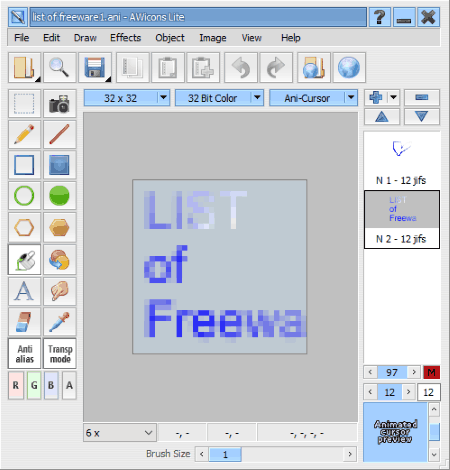The height and width of the screenshot is (470, 450).
Task: Click the clipboard paste icon
Action: click(x=168, y=67)
